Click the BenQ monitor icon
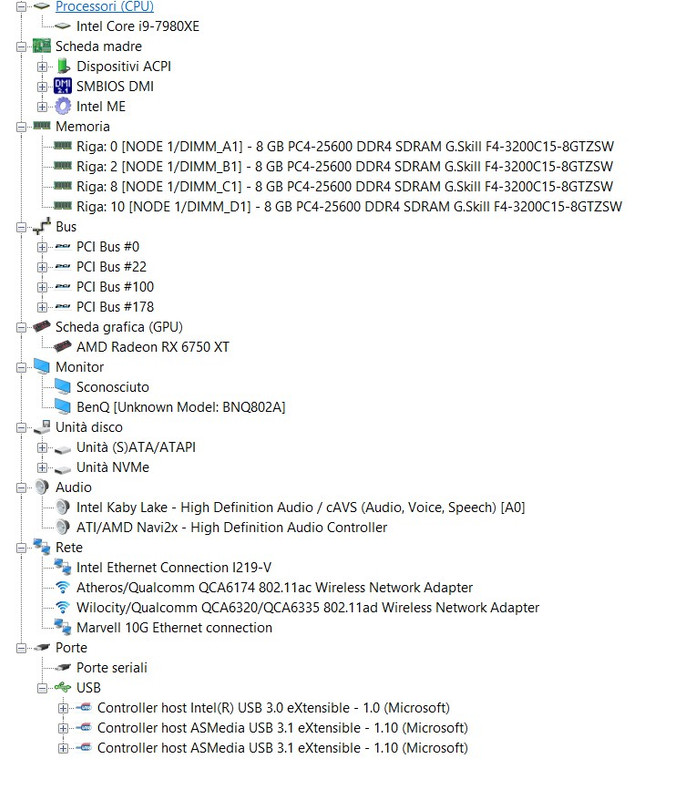The width and height of the screenshot is (675, 800). [63, 406]
